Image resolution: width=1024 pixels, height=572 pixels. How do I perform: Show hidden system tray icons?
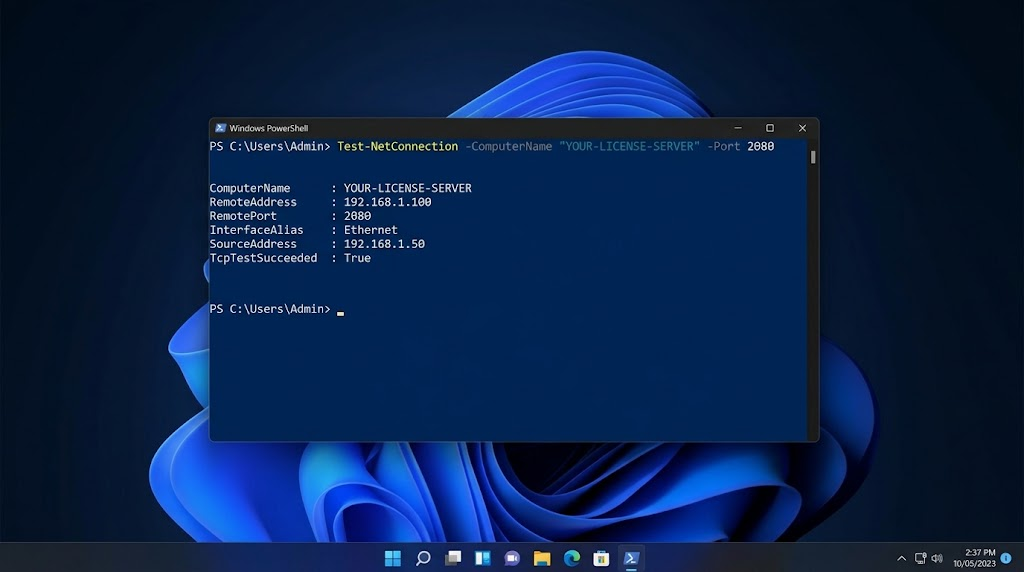(x=901, y=558)
